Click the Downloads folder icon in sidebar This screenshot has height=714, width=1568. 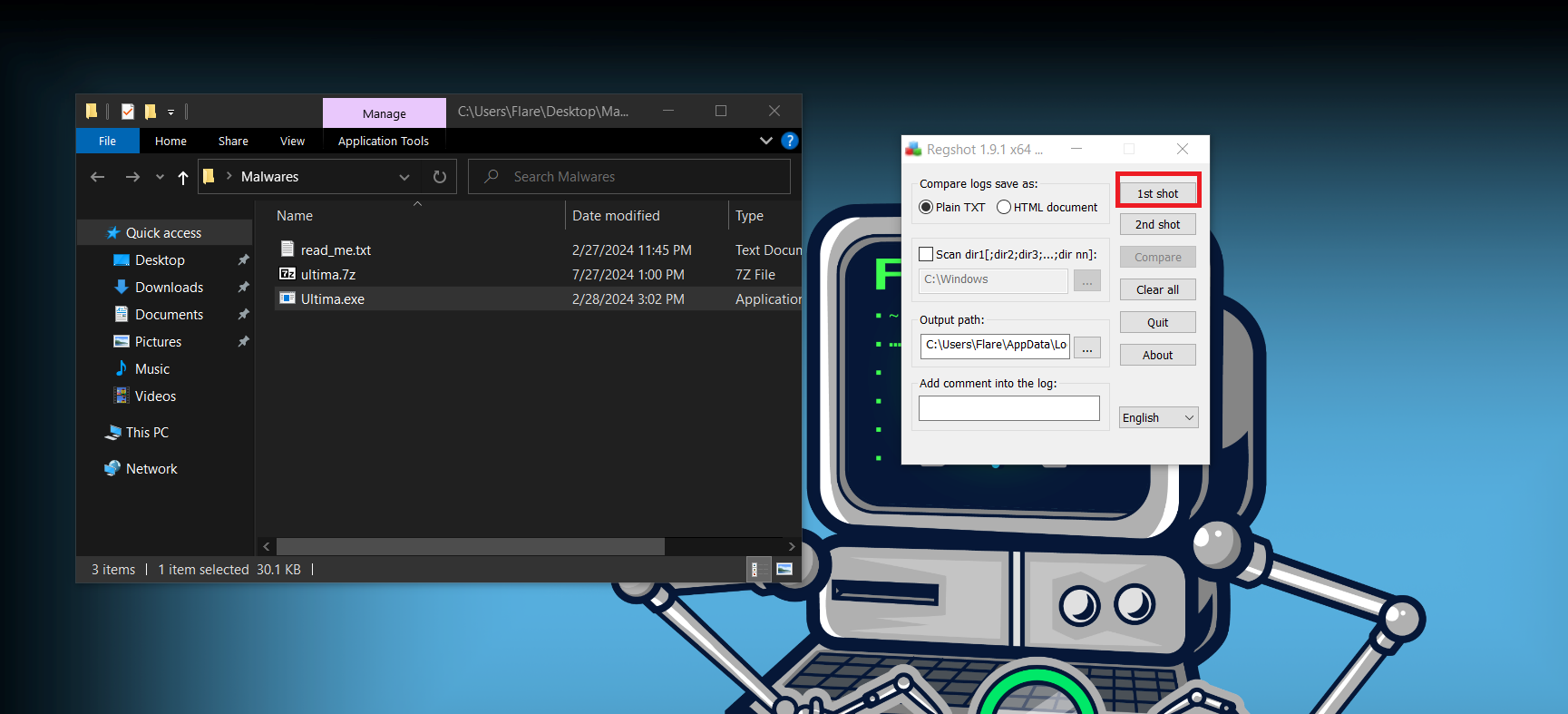click(x=121, y=287)
